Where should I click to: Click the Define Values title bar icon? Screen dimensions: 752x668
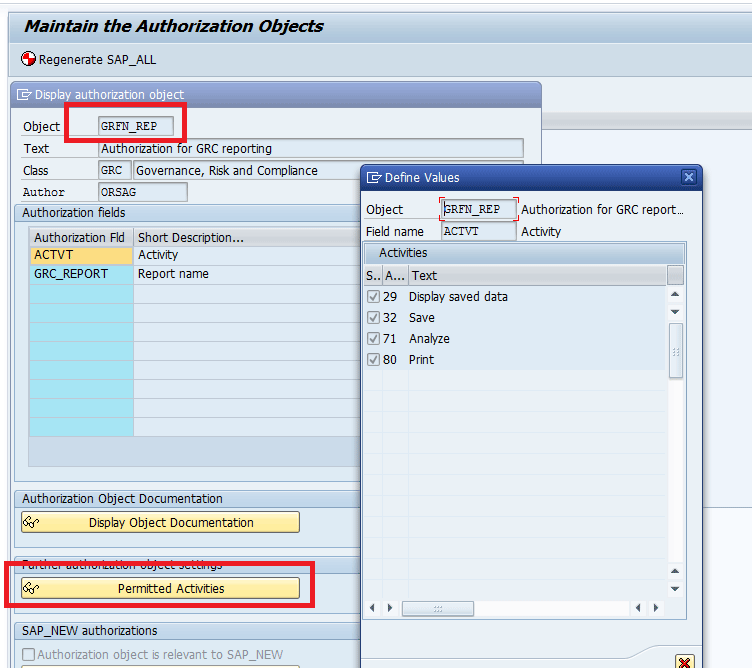pyautogui.click(x=374, y=177)
